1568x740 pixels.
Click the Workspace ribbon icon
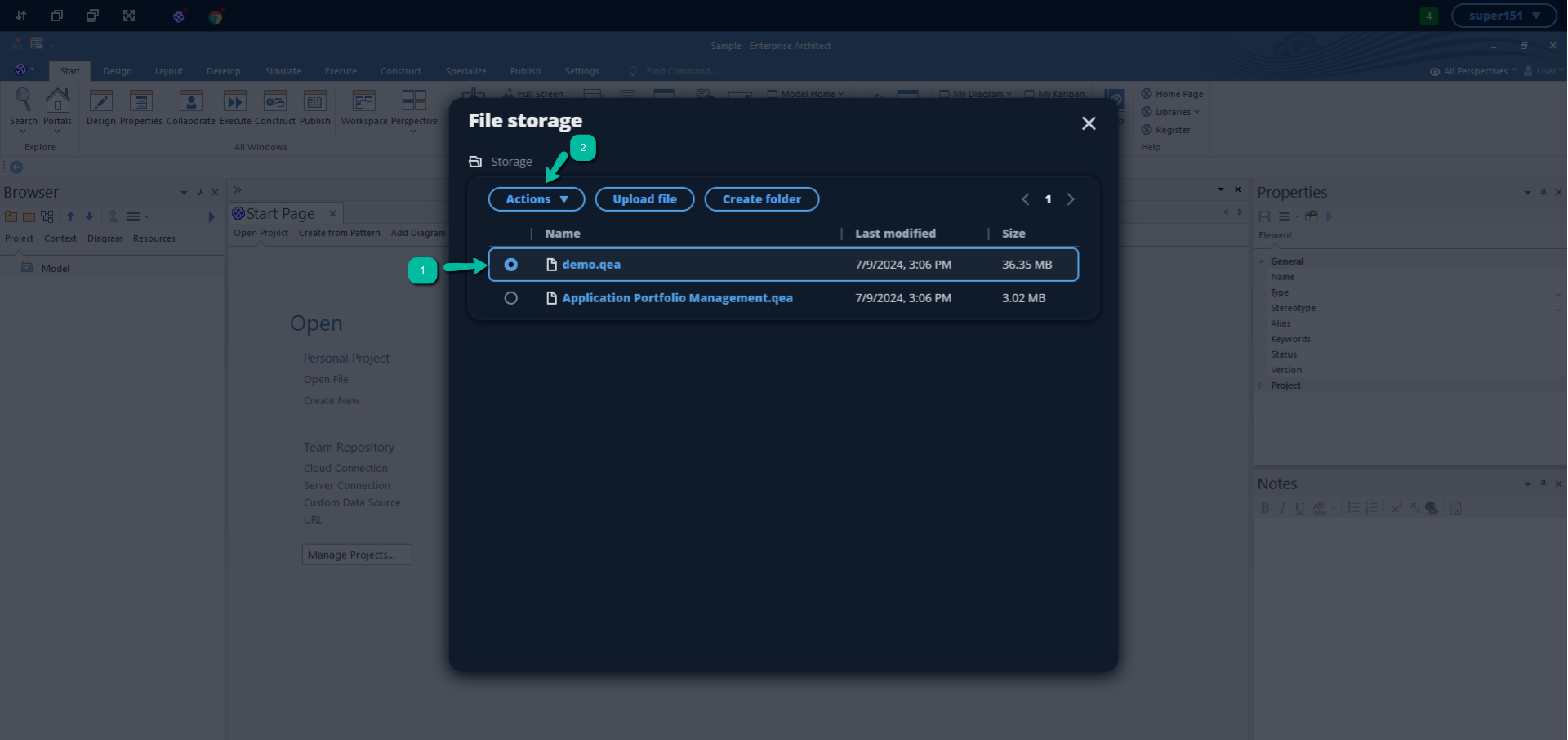pyautogui.click(x=364, y=108)
